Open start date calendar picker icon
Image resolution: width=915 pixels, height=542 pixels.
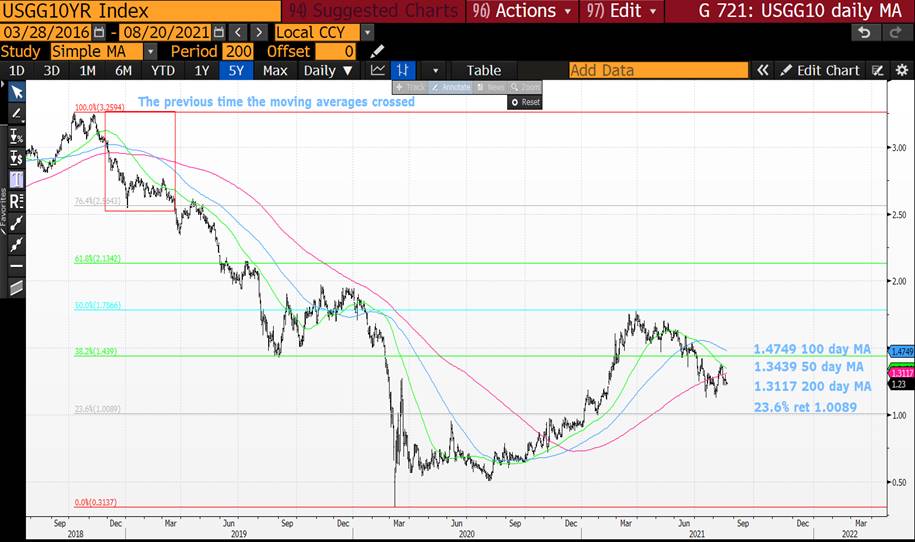100,32
